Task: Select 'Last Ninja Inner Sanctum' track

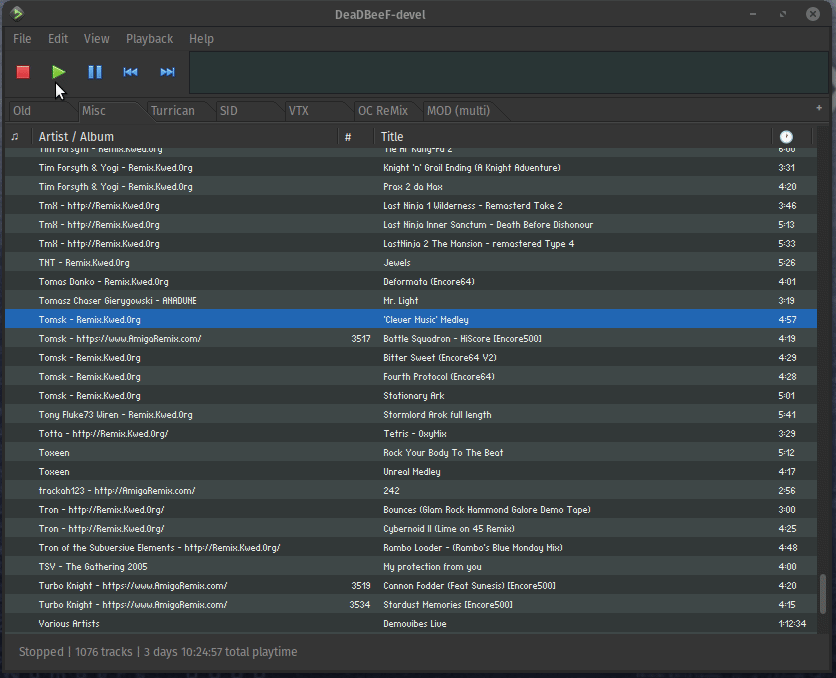Action: (411, 224)
